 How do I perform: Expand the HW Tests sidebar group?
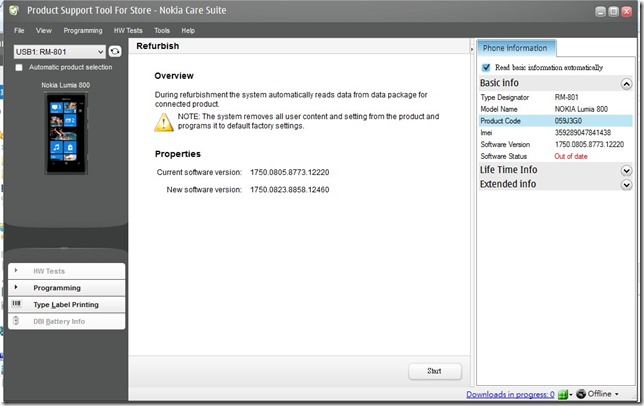(x=67, y=271)
